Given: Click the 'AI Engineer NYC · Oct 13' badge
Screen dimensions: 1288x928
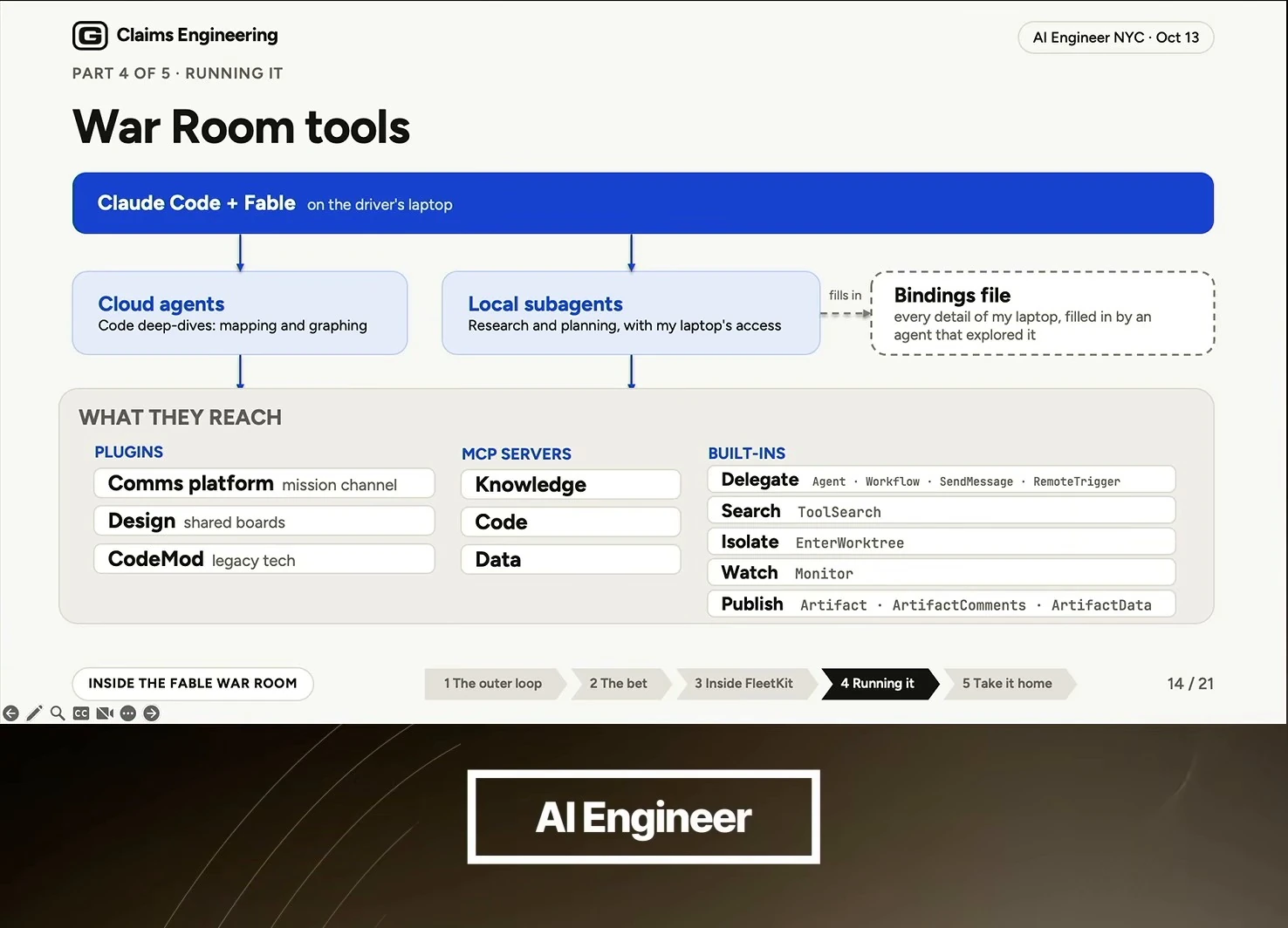Looking at the screenshot, I should click(x=1116, y=38).
